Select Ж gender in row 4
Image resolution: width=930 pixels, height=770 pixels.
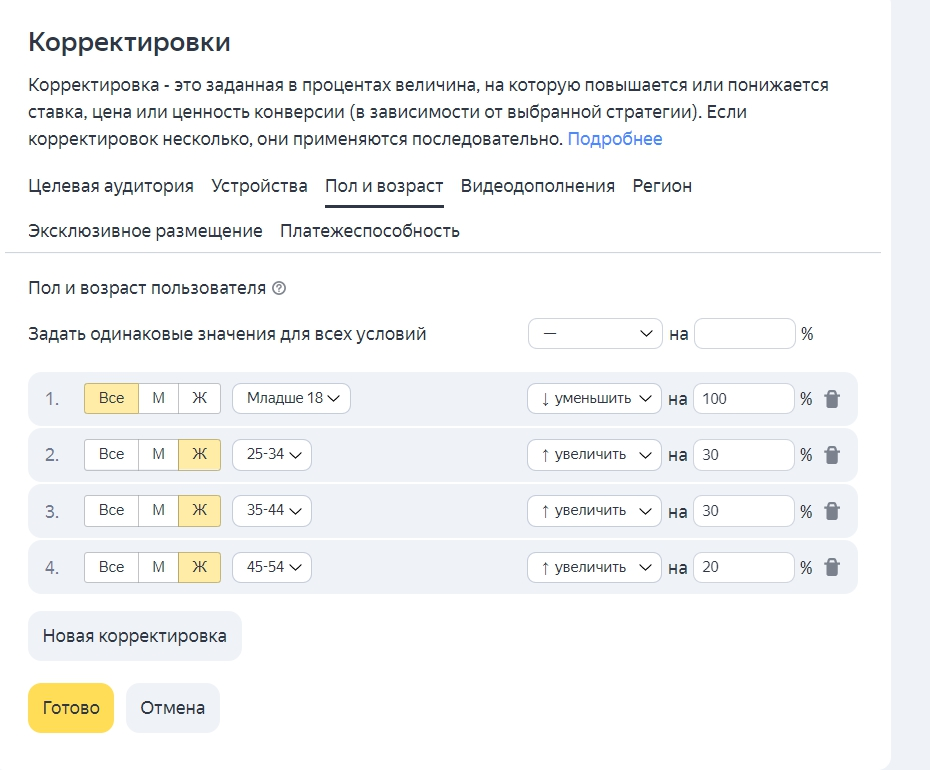click(x=199, y=567)
